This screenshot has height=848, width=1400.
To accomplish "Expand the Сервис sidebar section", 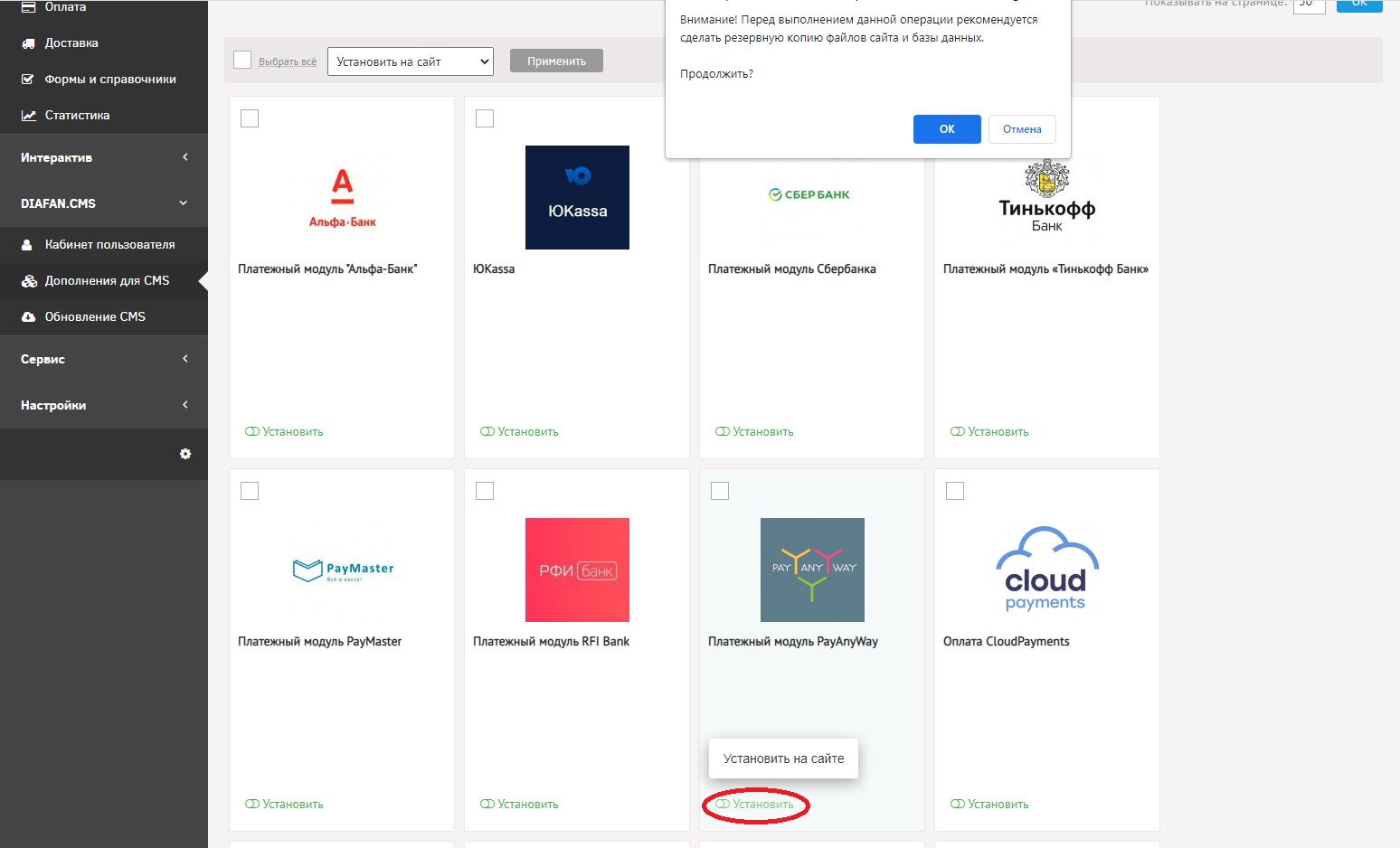I will [104, 359].
